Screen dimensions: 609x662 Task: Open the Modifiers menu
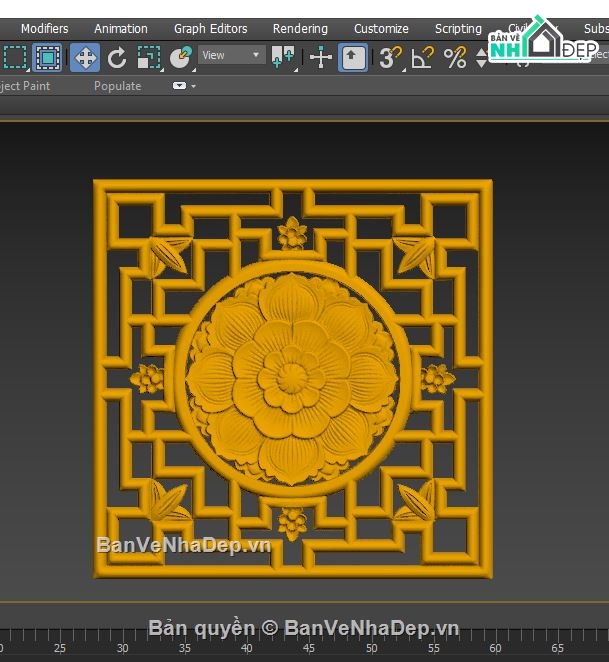click(44, 29)
